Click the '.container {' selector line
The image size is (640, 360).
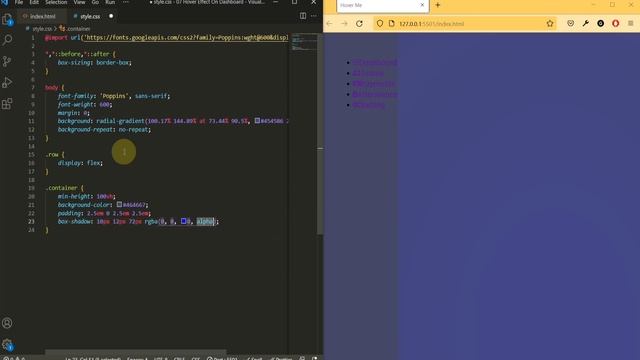coord(64,188)
